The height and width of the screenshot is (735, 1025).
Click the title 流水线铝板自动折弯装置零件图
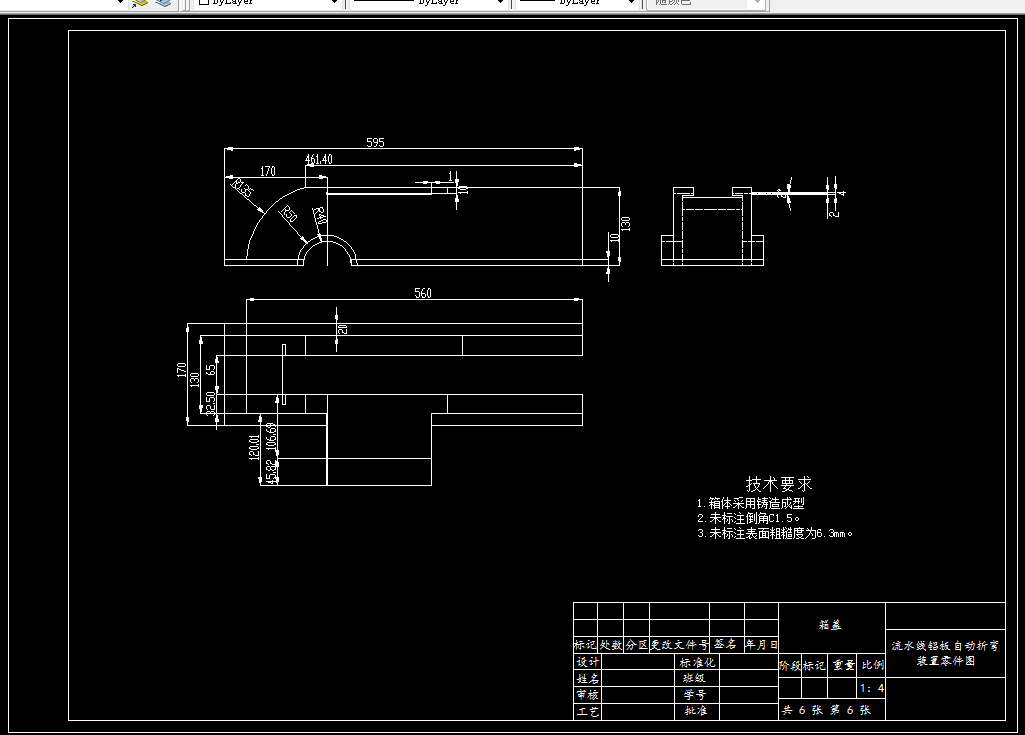(x=945, y=653)
